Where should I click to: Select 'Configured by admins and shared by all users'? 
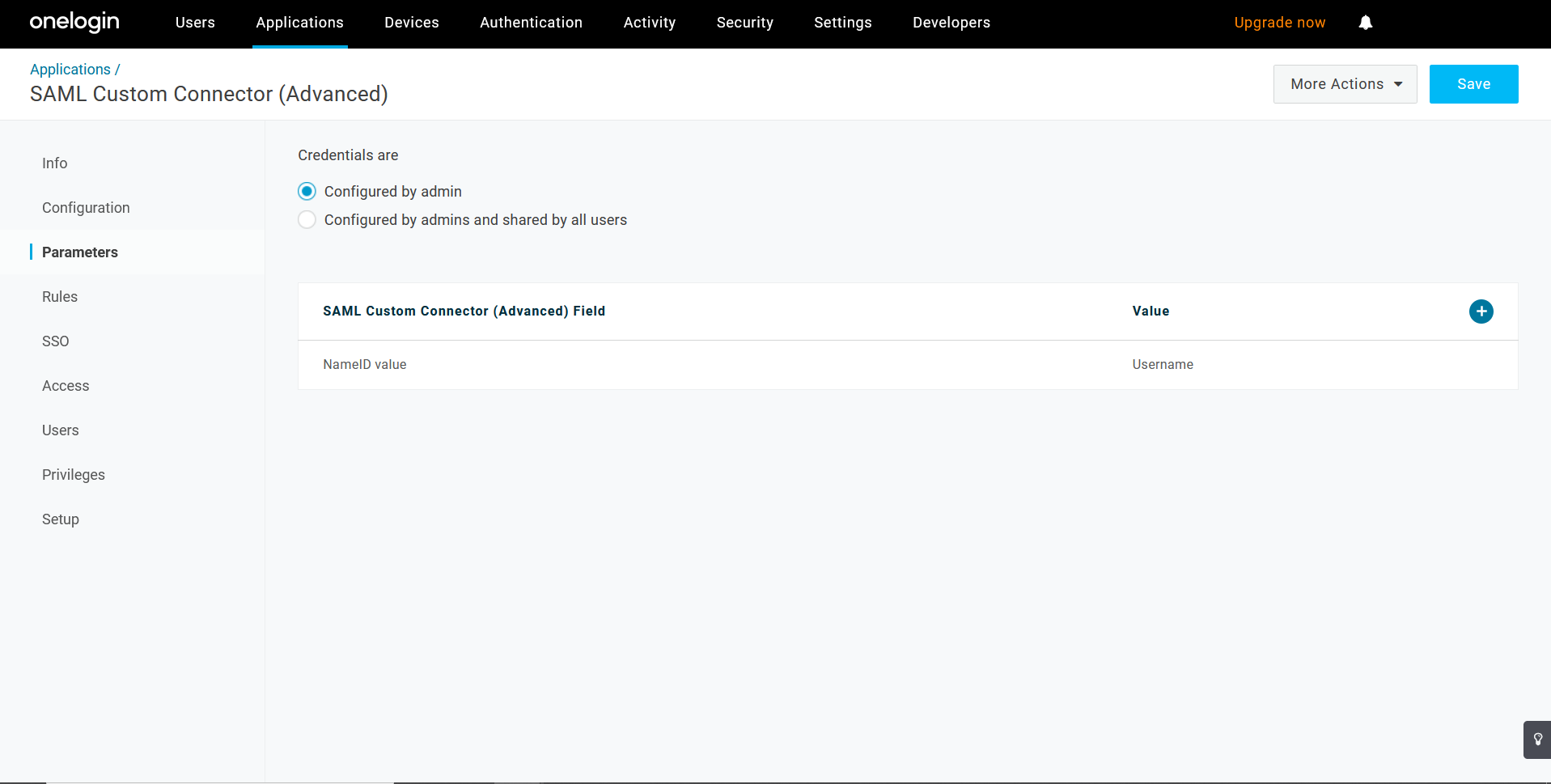307,219
